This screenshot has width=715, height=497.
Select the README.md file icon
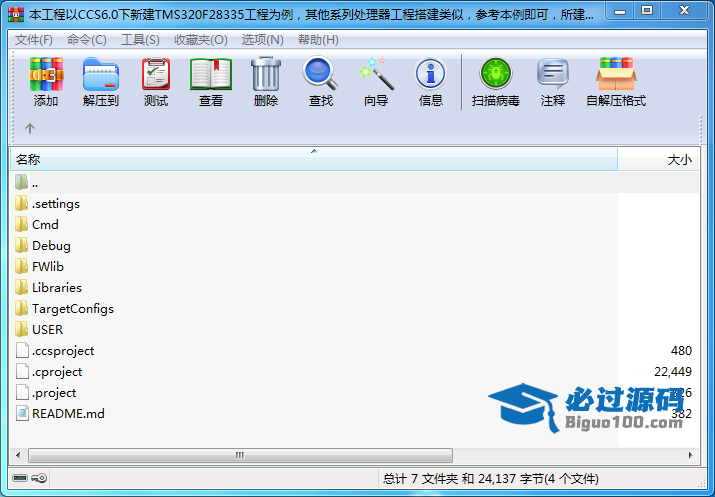[x=22, y=413]
